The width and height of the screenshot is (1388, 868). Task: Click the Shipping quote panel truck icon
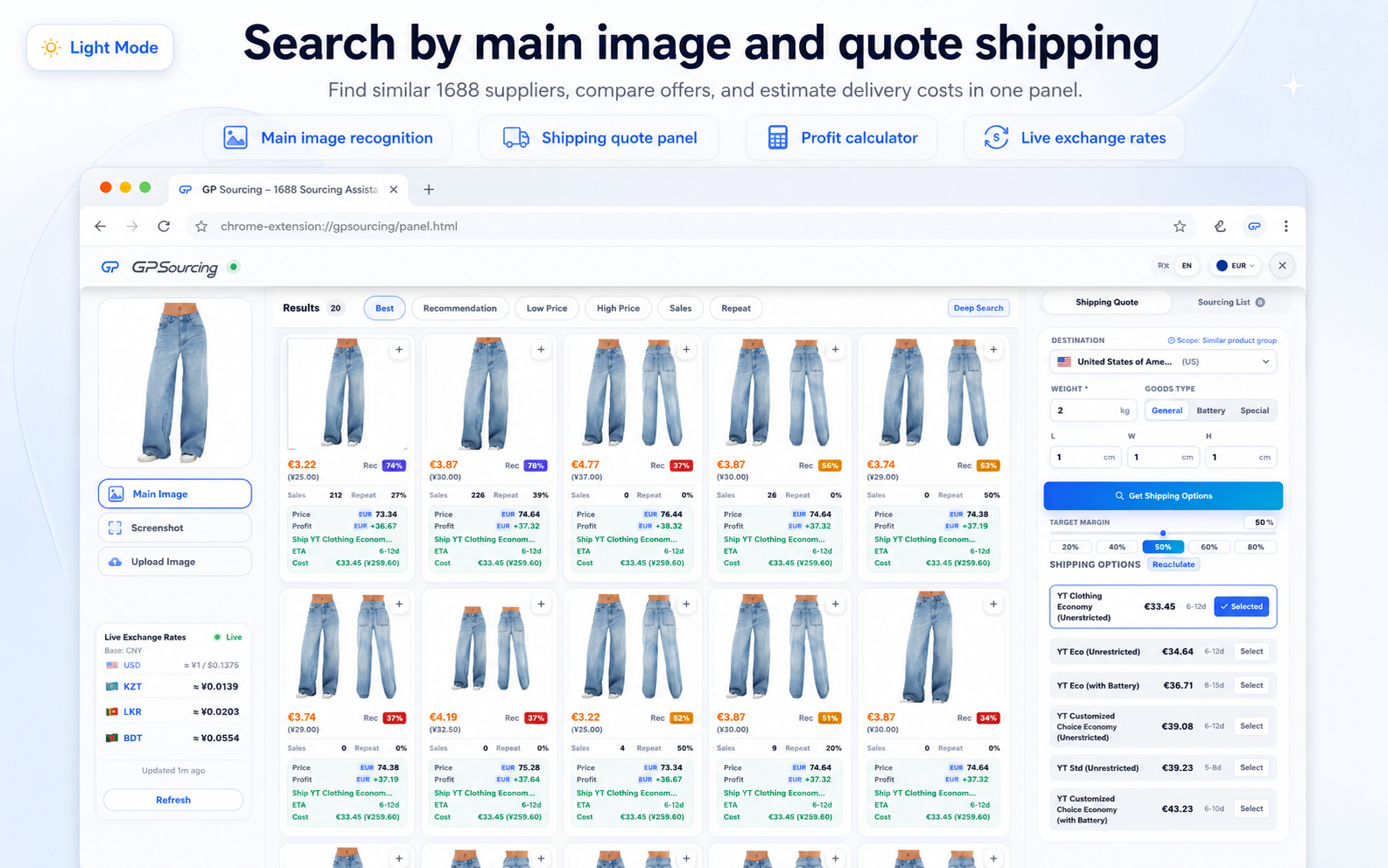[x=515, y=137]
